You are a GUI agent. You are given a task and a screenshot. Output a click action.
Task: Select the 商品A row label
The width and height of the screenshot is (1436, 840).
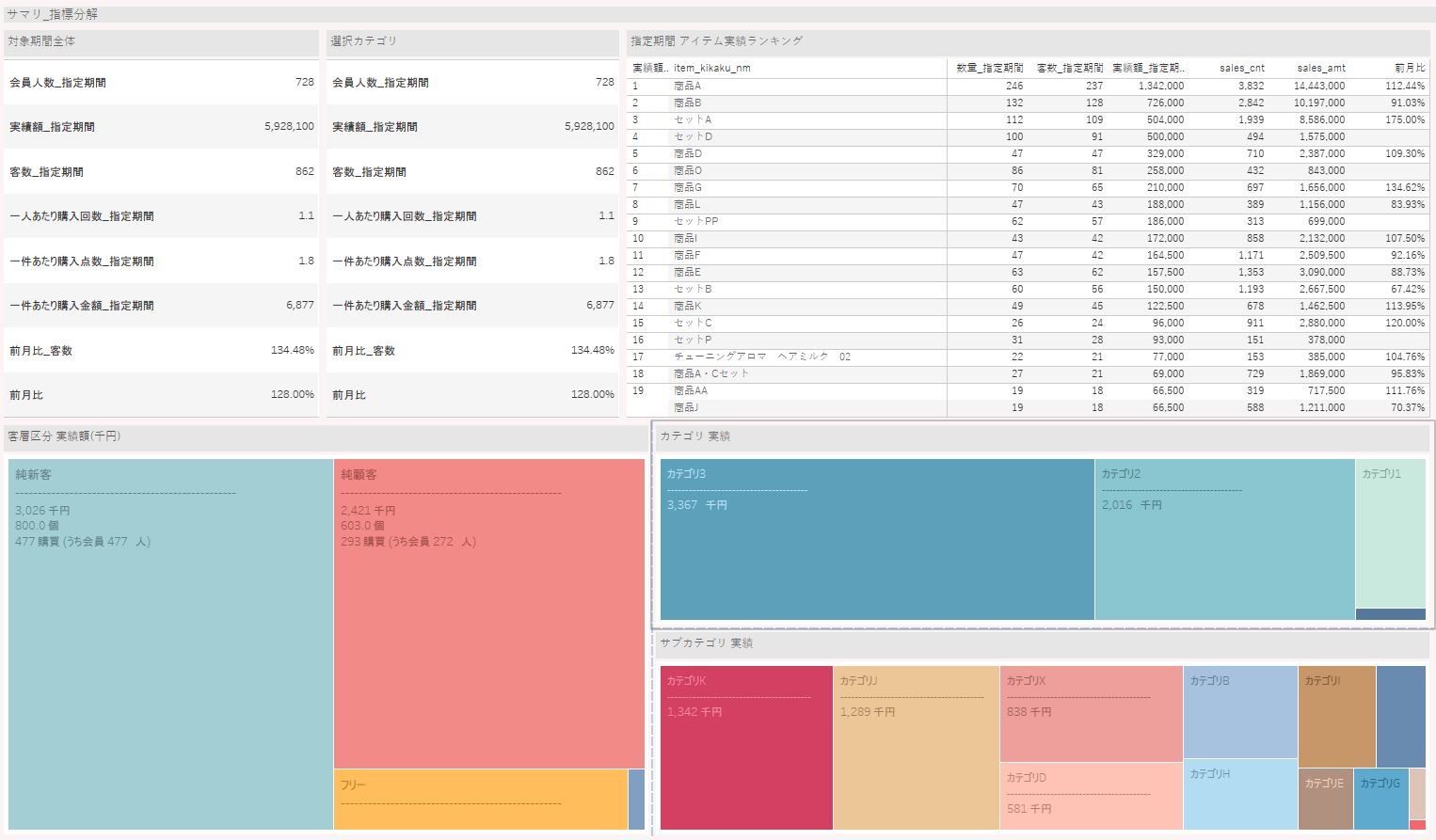pyautogui.click(x=688, y=86)
